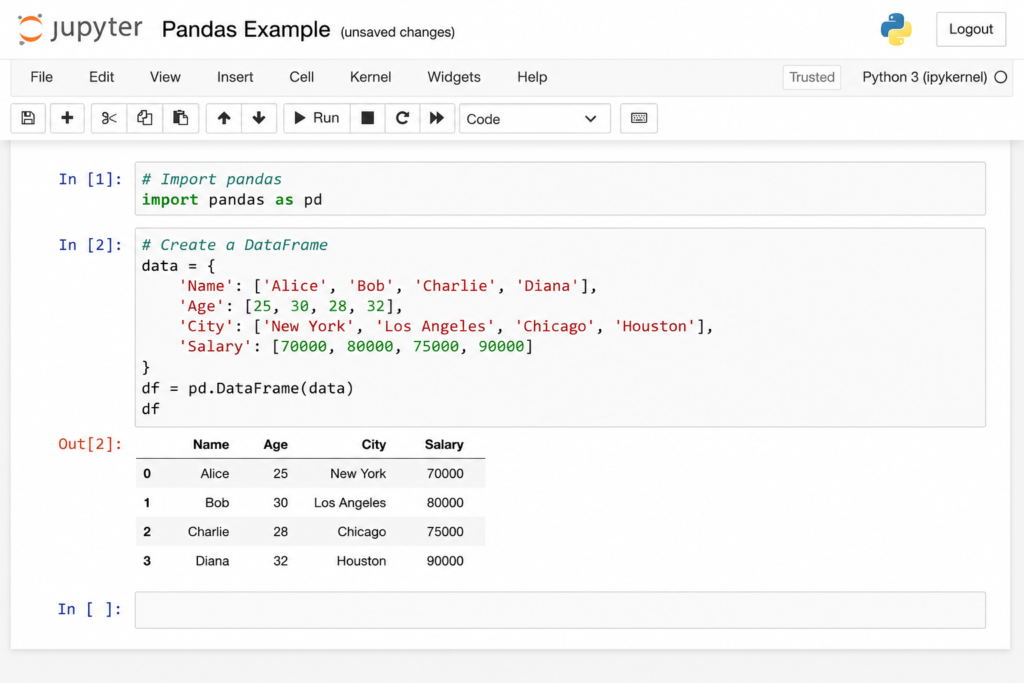Open the View menu
The width and height of the screenshot is (1024, 683).
coord(165,77)
